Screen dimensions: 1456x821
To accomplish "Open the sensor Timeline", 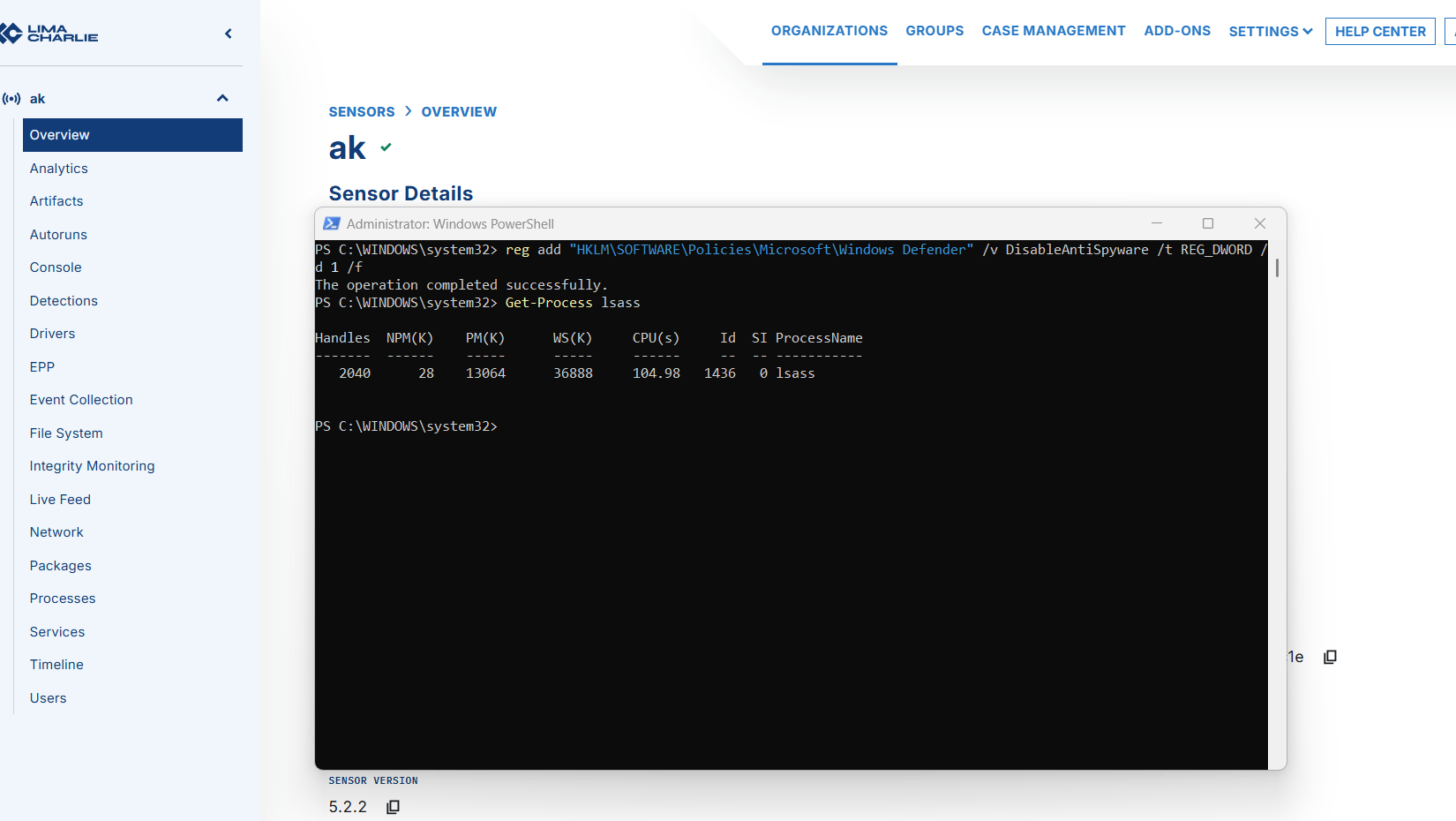I will [56, 665].
